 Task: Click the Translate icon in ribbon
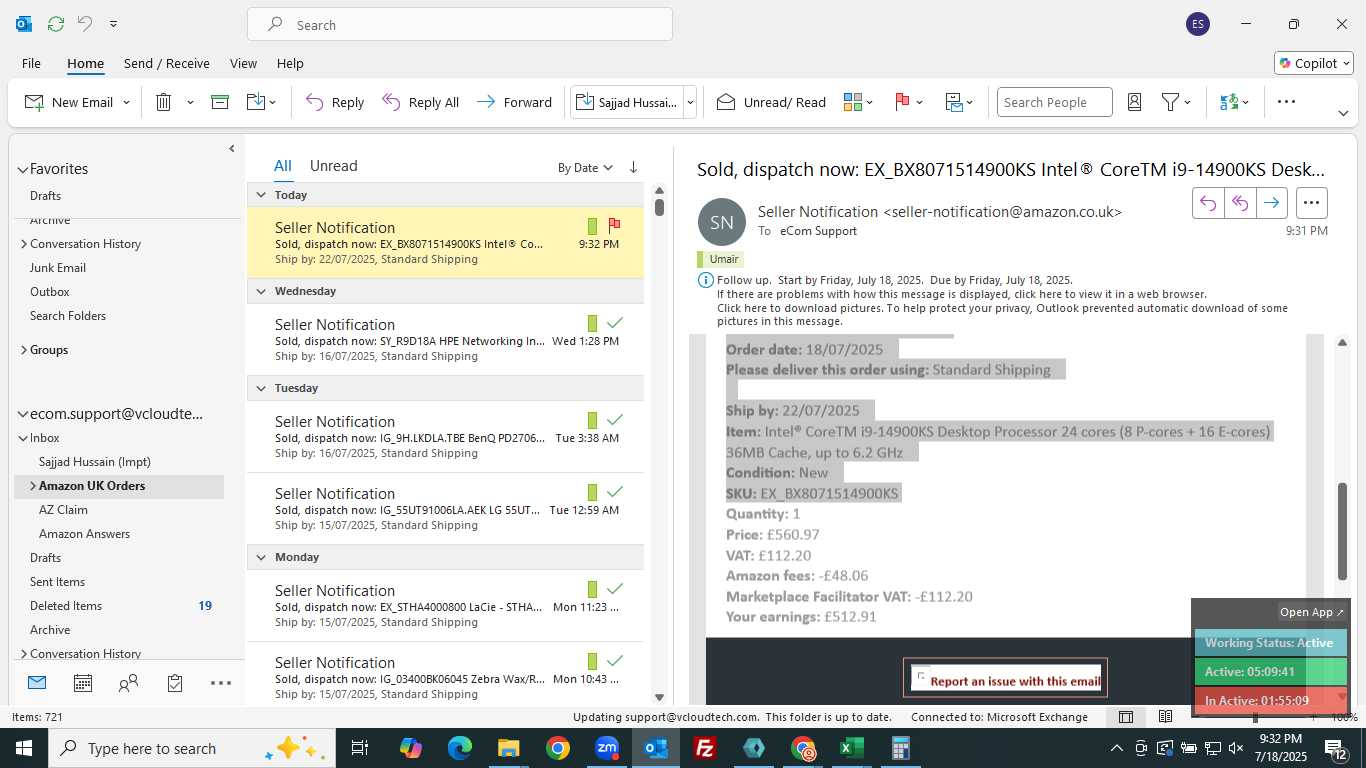pyautogui.click(x=1229, y=102)
